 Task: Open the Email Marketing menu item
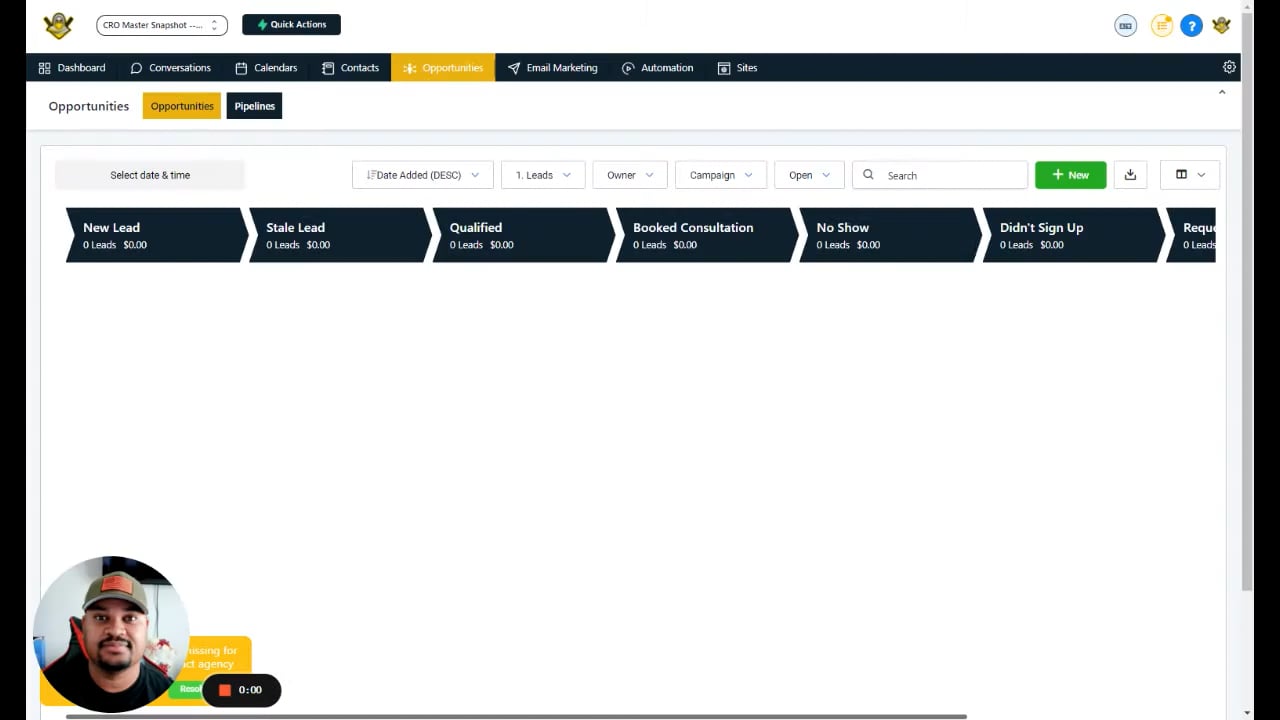(552, 68)
